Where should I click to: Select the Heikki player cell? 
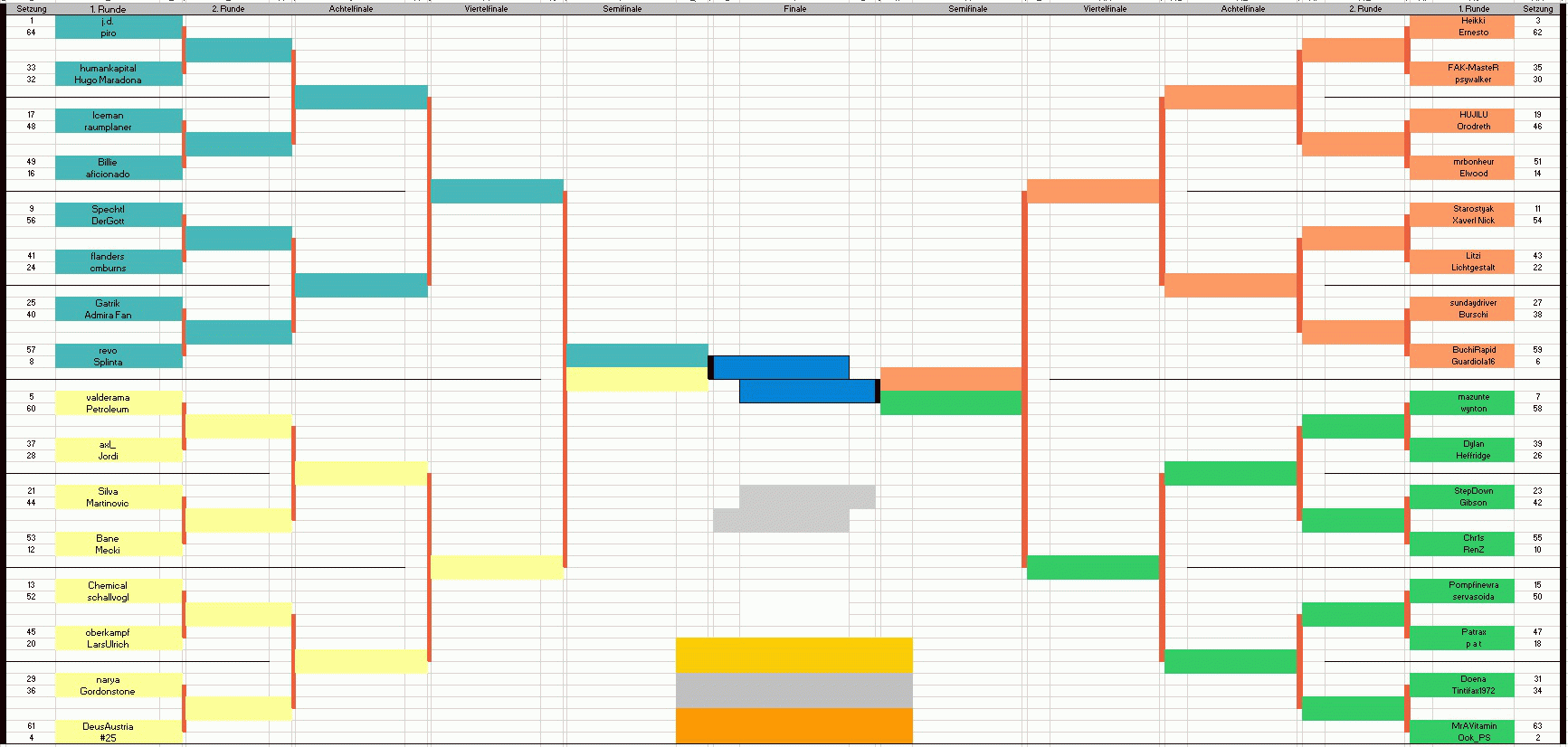click(1461, 21)
